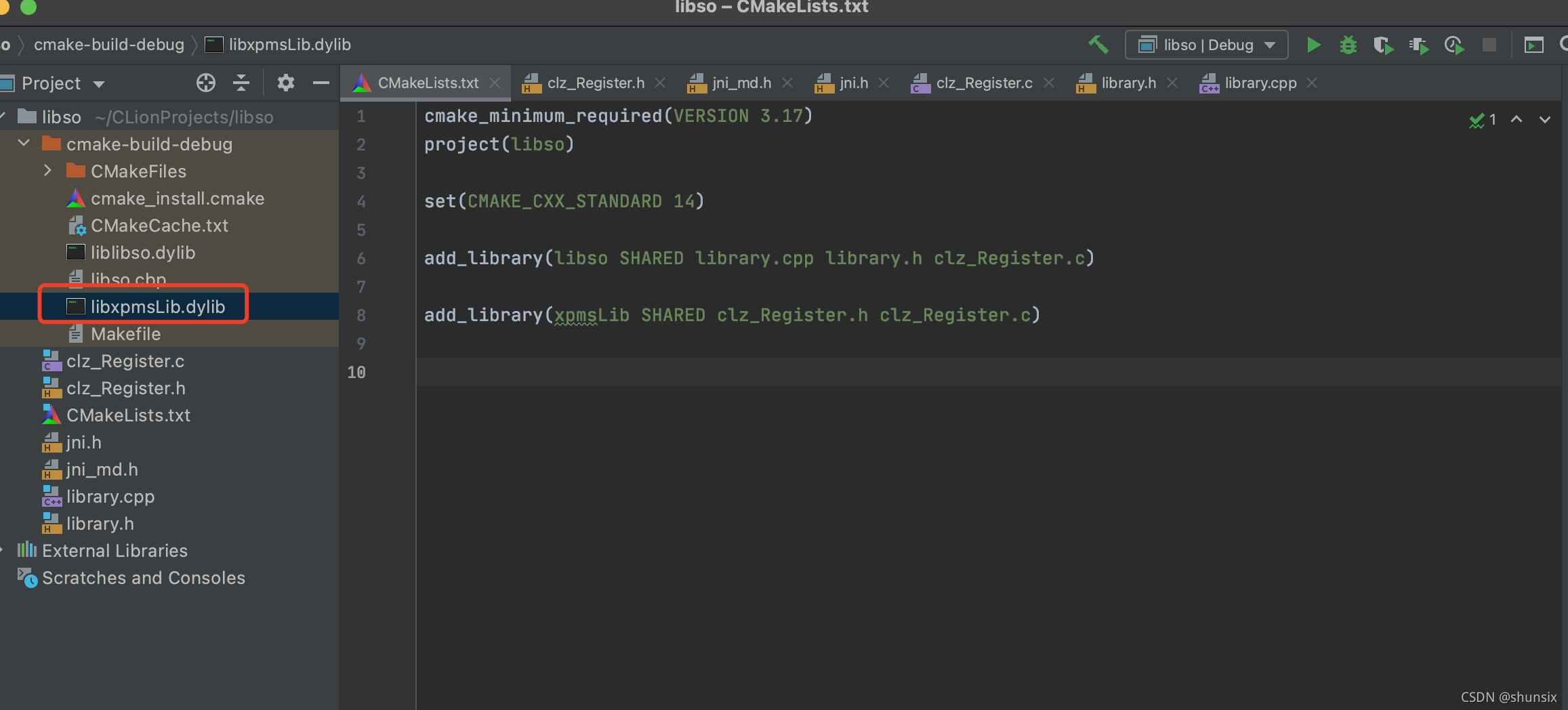Open jni.h from the project tree

169,442
